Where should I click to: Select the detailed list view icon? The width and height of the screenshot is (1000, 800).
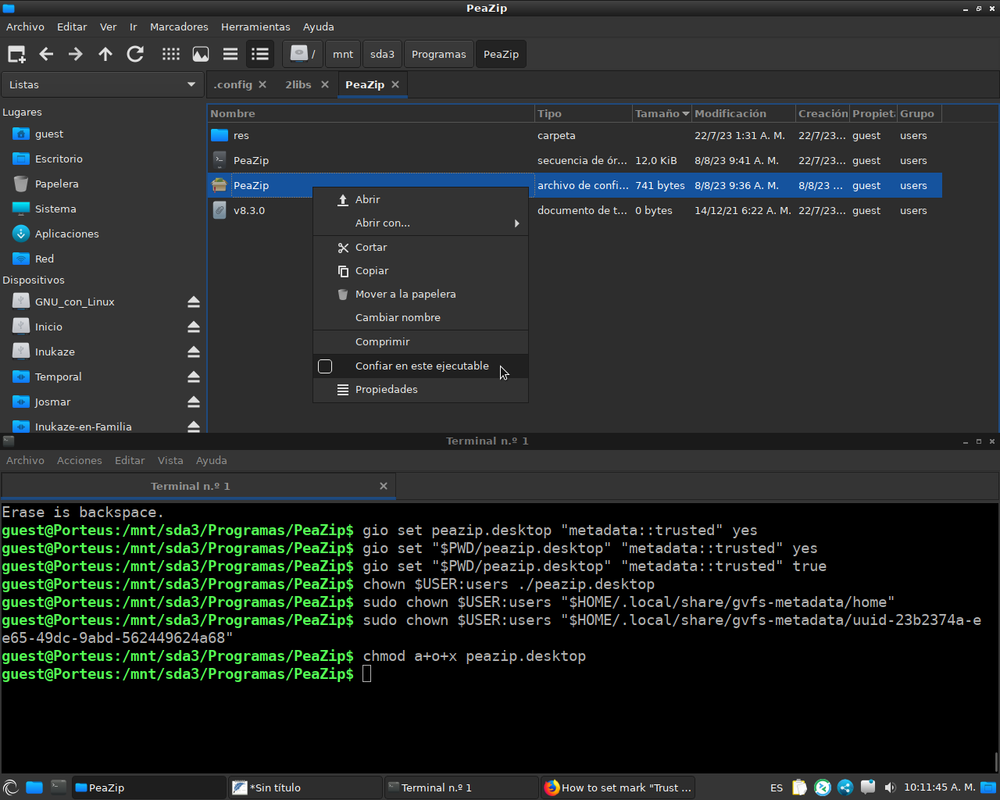260,54
